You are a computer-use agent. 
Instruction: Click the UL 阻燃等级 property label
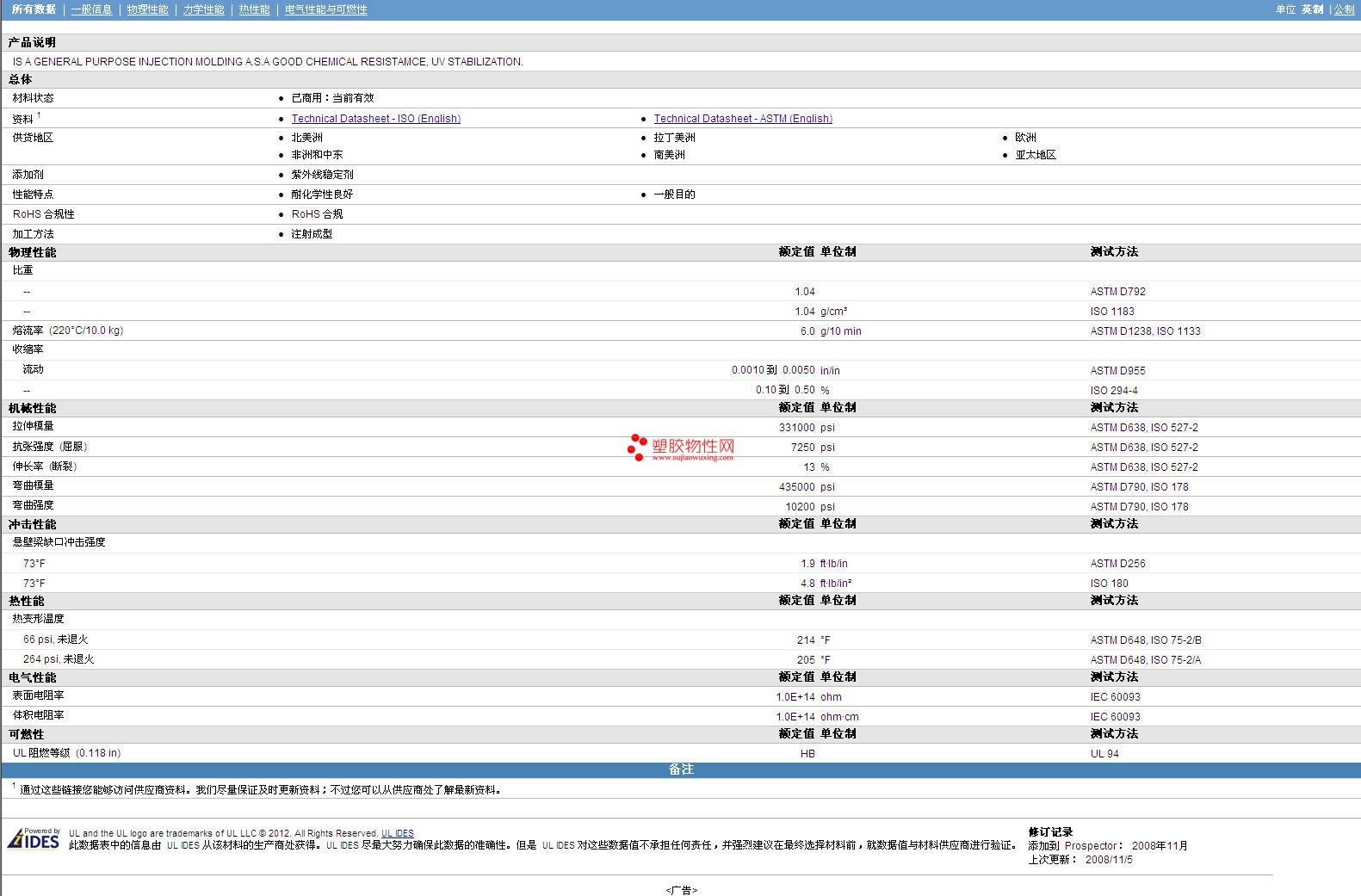[41, 753]
